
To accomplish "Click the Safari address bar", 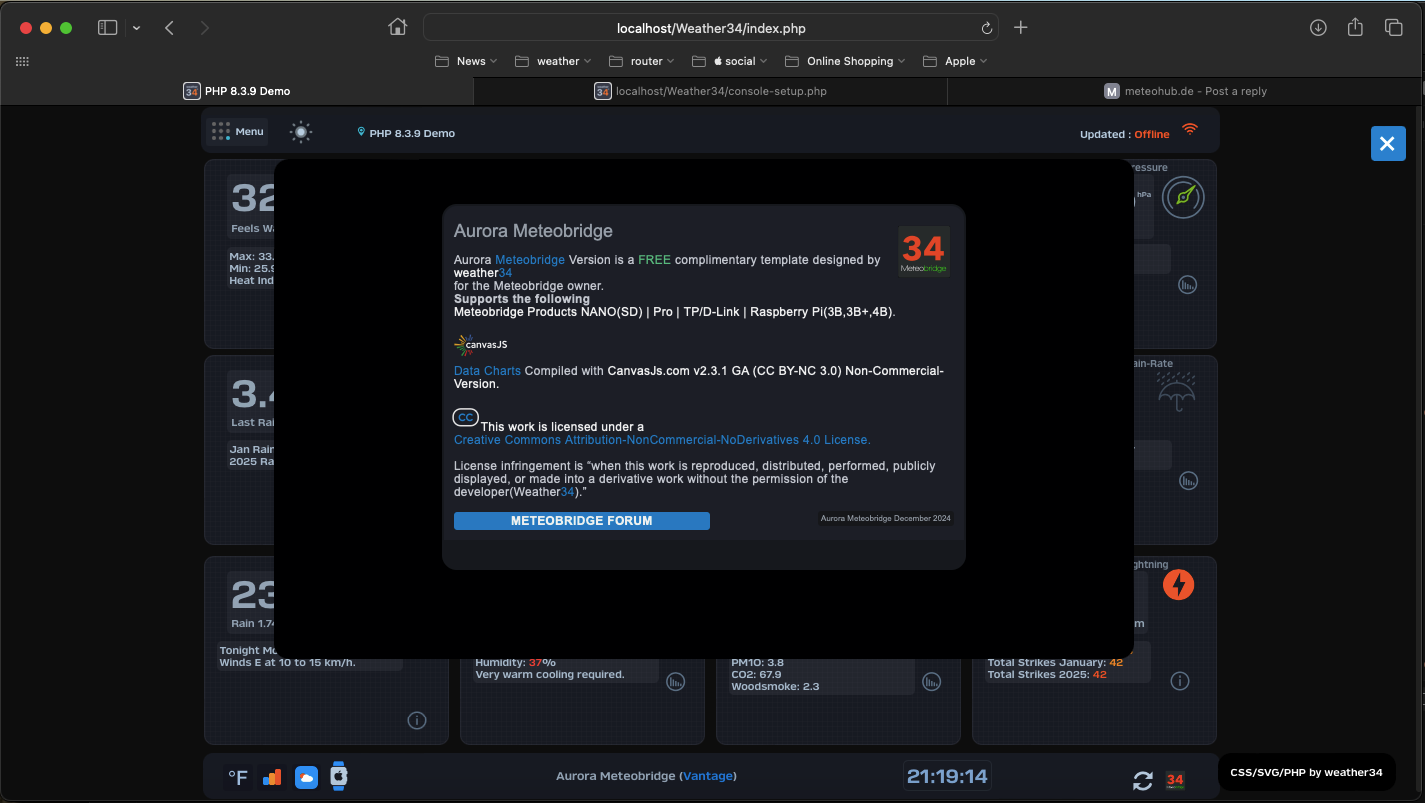I will (710, 28).
